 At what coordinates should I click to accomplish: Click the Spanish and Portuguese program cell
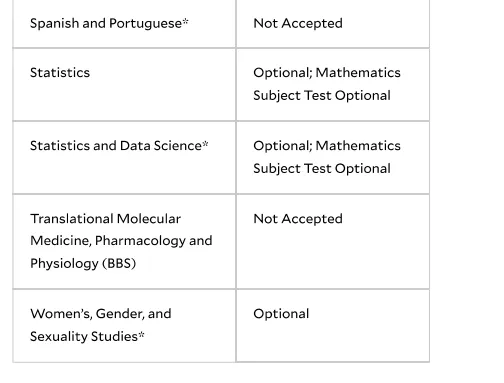point(124,23)
